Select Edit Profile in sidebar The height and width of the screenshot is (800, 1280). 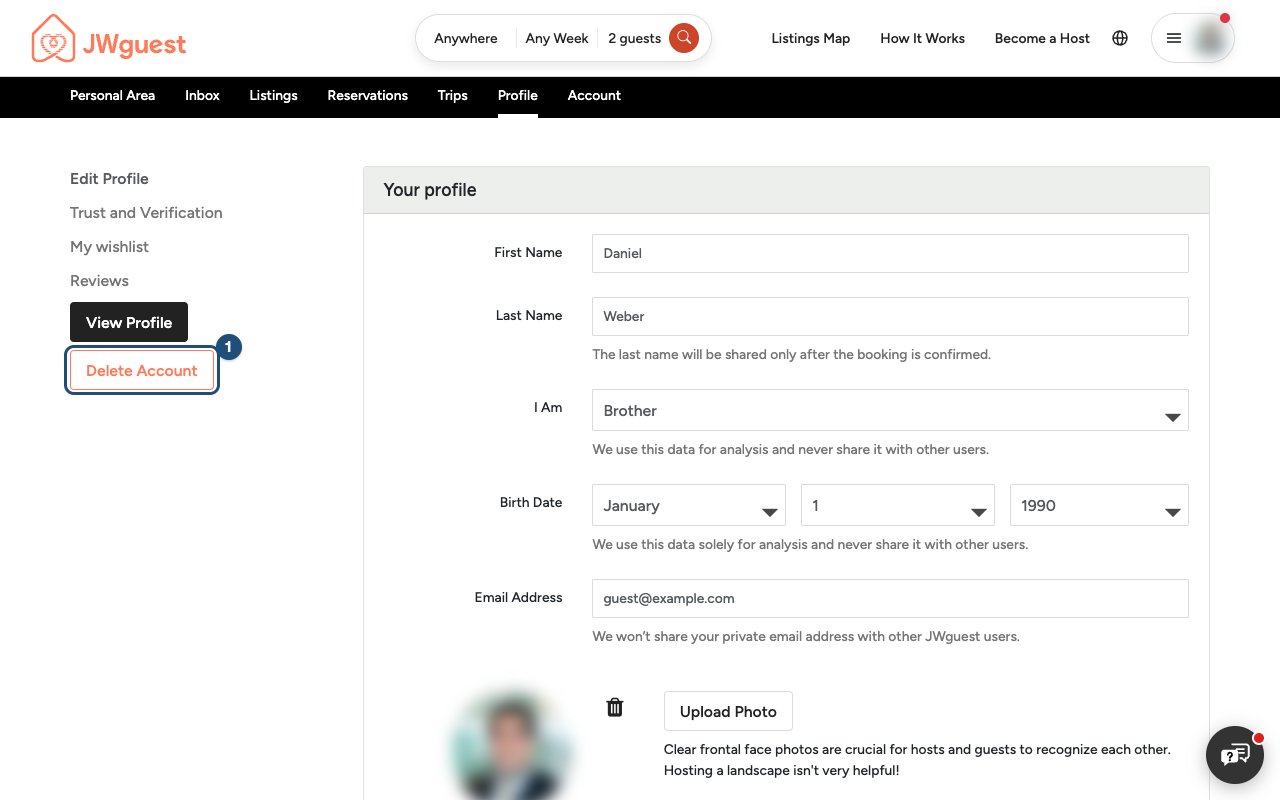109,179
